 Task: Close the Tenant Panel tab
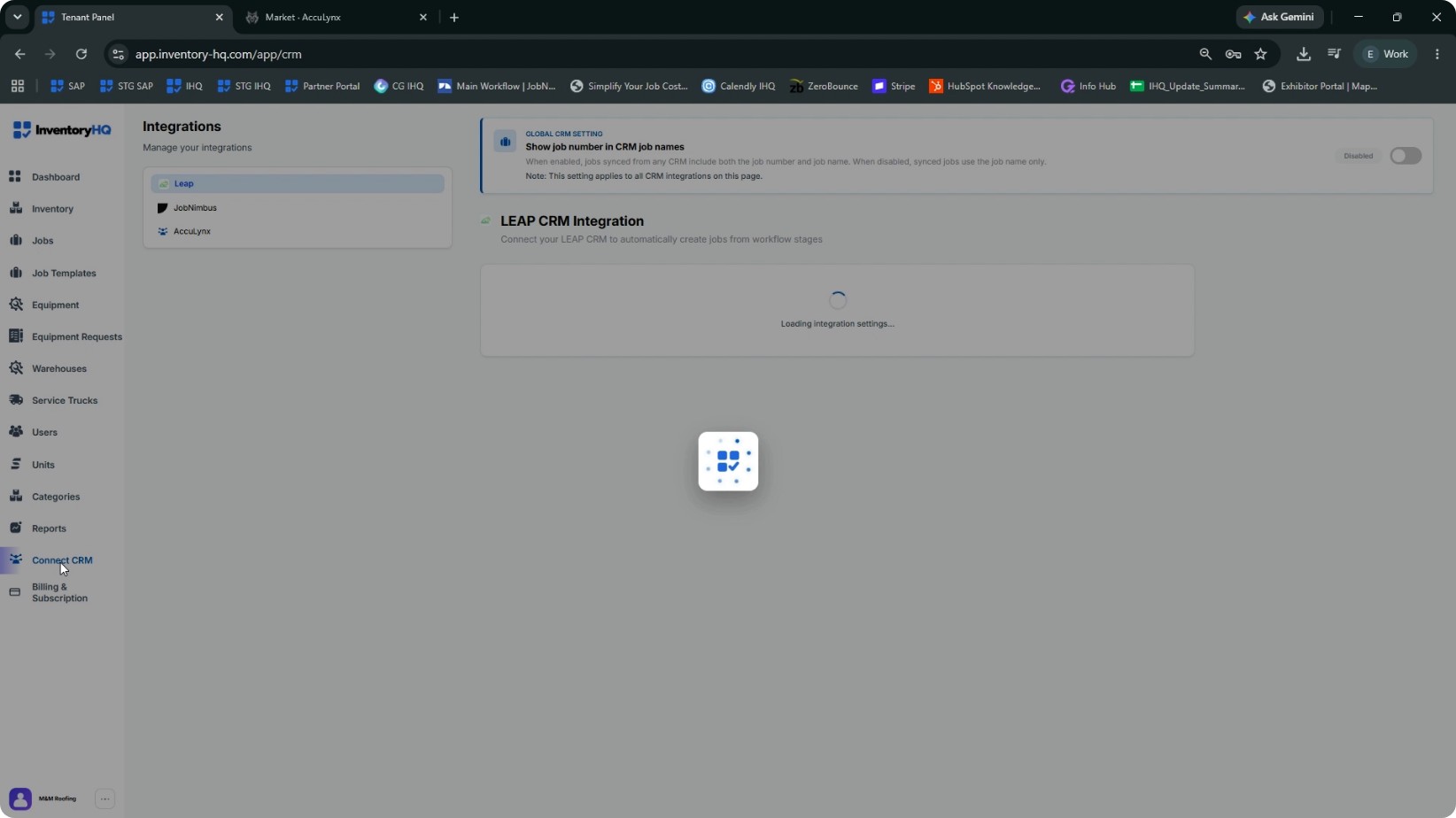[x=220, y=17]
